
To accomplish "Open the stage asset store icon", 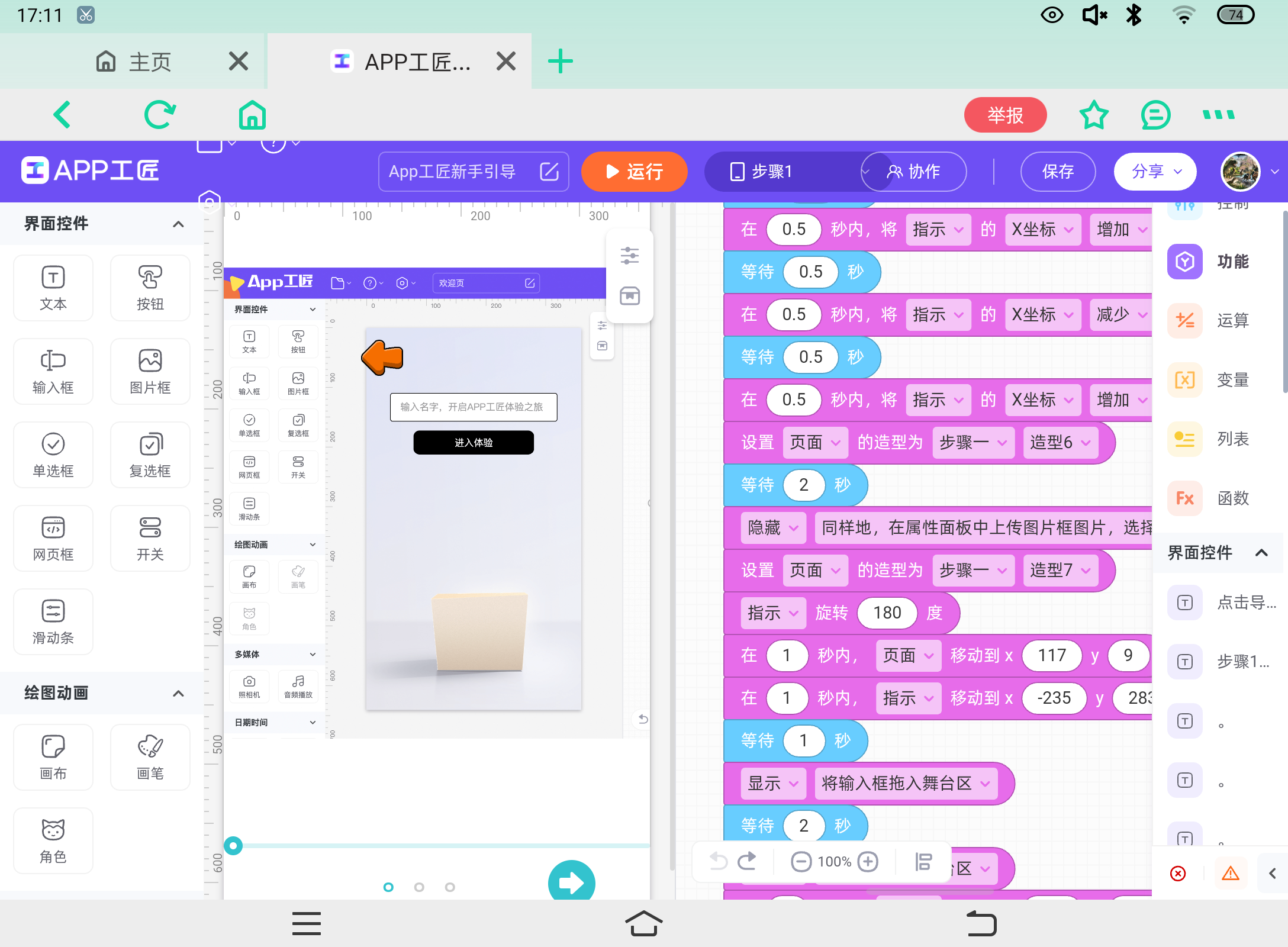I will pyautogui.click(x=630, y=296).
